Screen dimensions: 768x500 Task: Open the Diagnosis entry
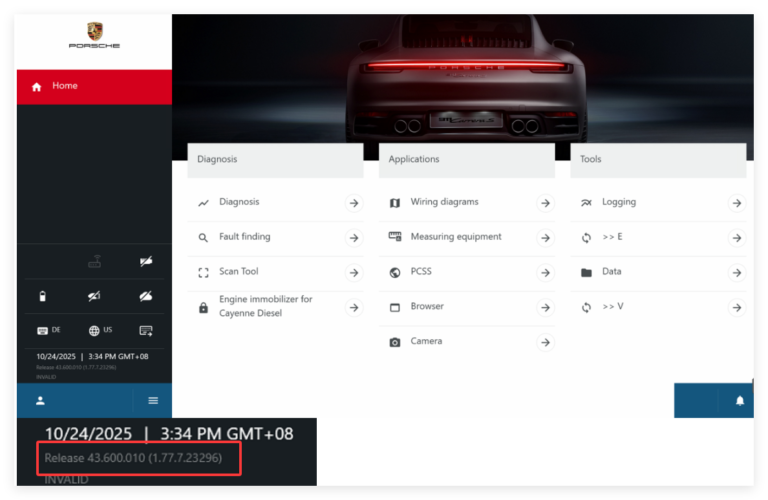(239, 202)
